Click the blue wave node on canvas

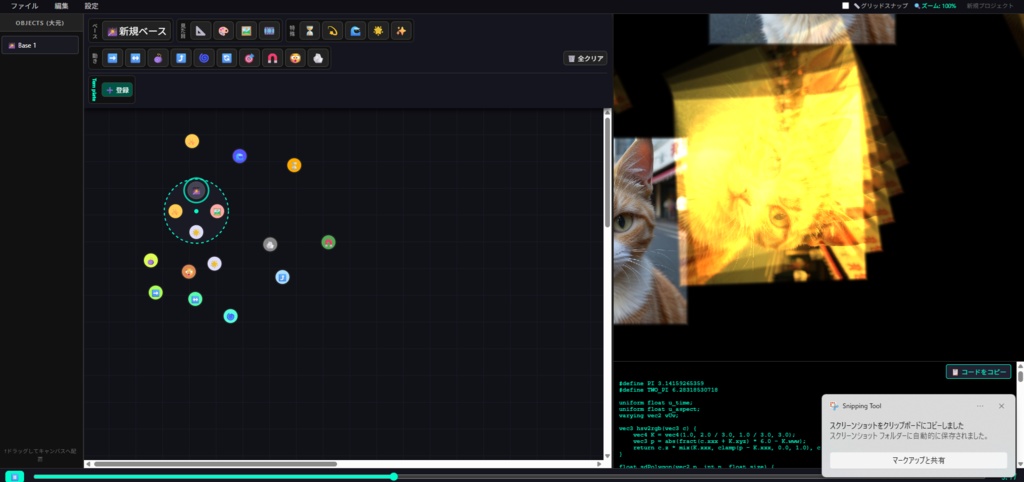point(240,156)
